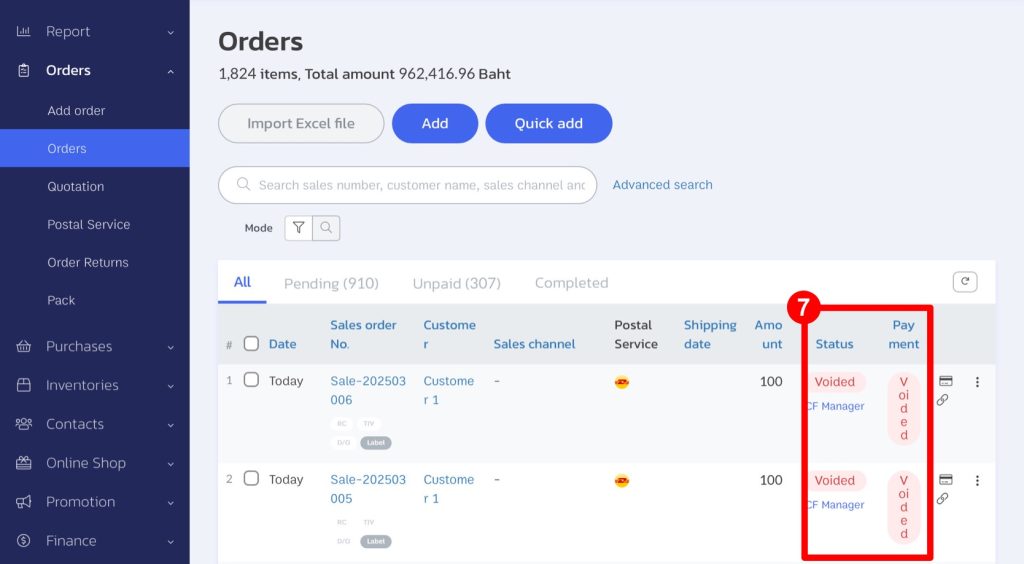The image size is (1024, 564).
Task: Check the checkbox for row 1
Action: [251, 380]
